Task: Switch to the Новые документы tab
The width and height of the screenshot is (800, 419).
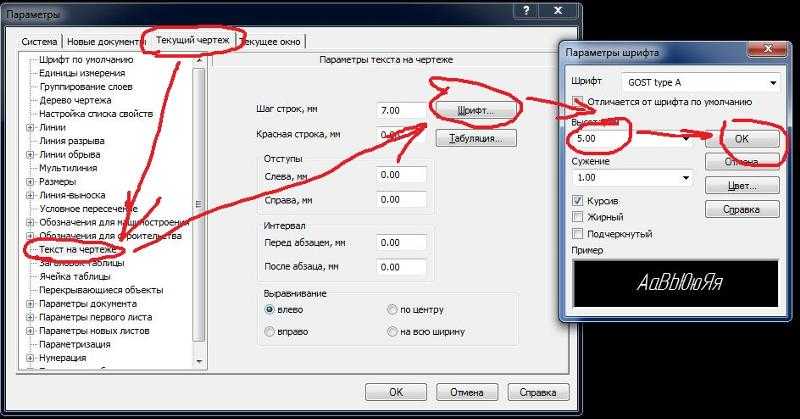Action: point(106,42)
